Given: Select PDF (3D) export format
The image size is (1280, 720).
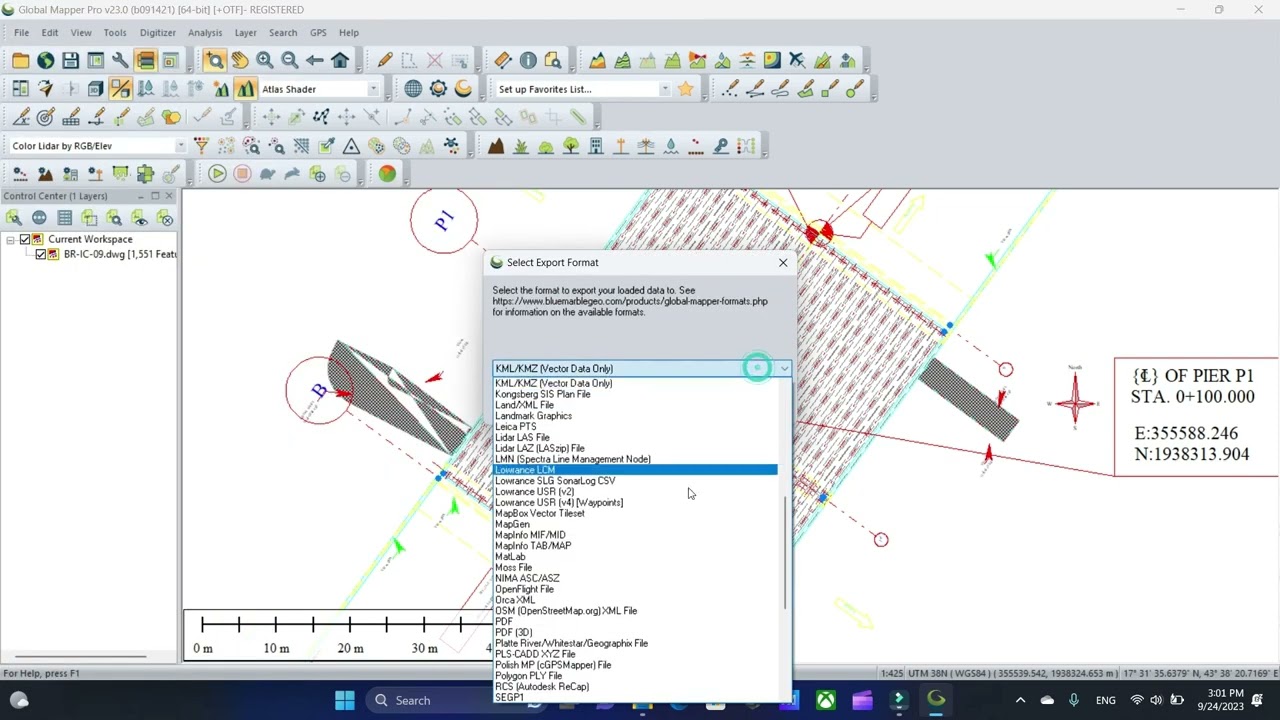Looking at the screenshot, I should 635,632.
